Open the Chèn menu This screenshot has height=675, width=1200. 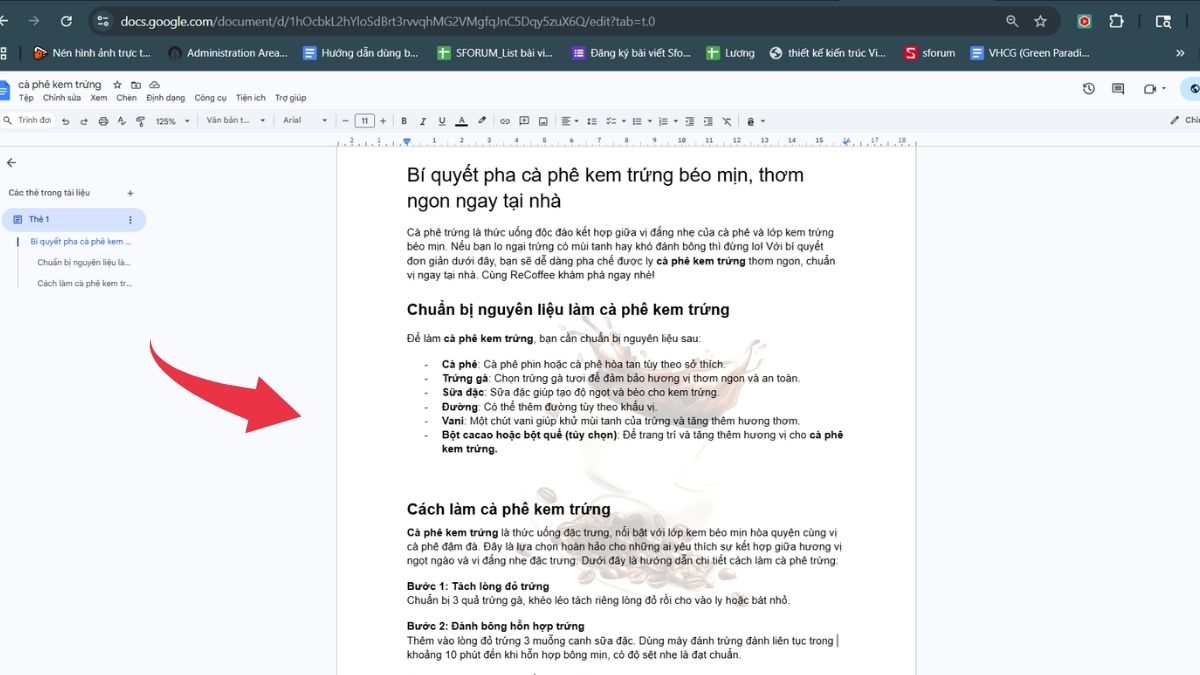[x=127, y=98]
